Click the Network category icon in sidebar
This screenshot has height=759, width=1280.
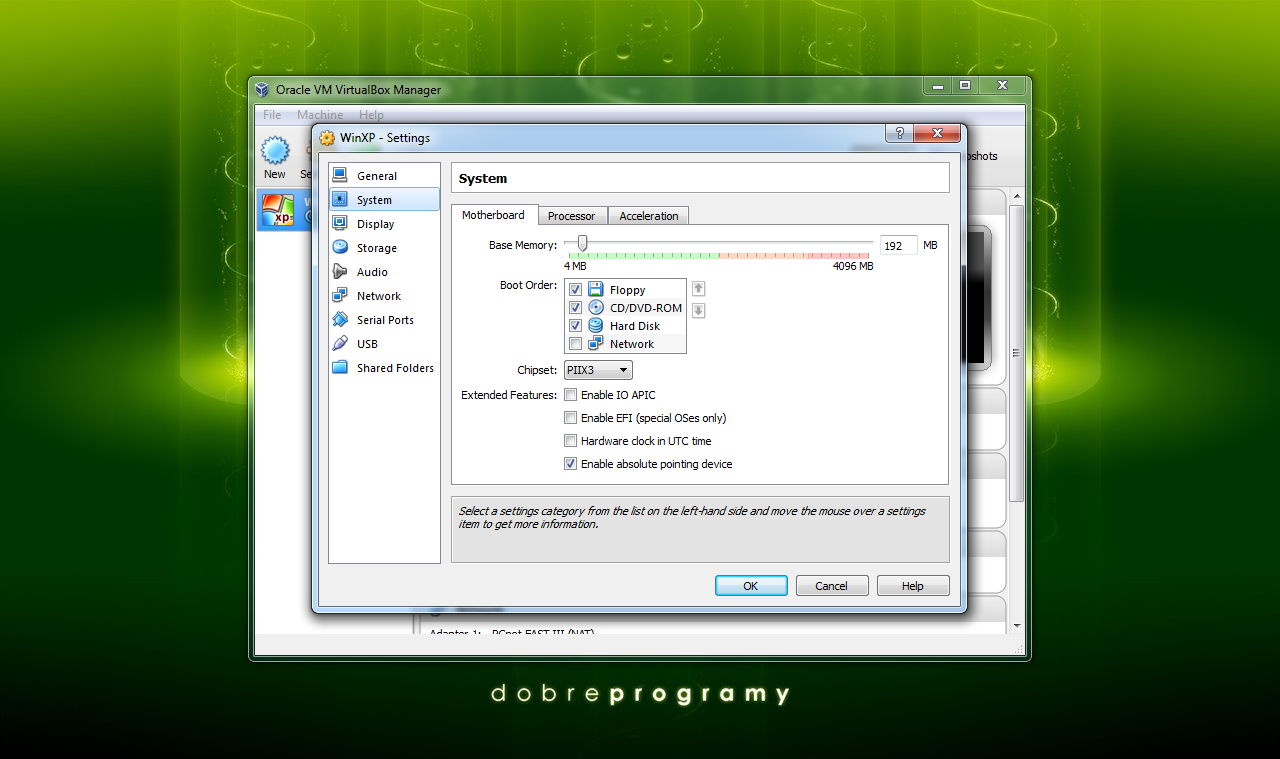click(340, 295)
